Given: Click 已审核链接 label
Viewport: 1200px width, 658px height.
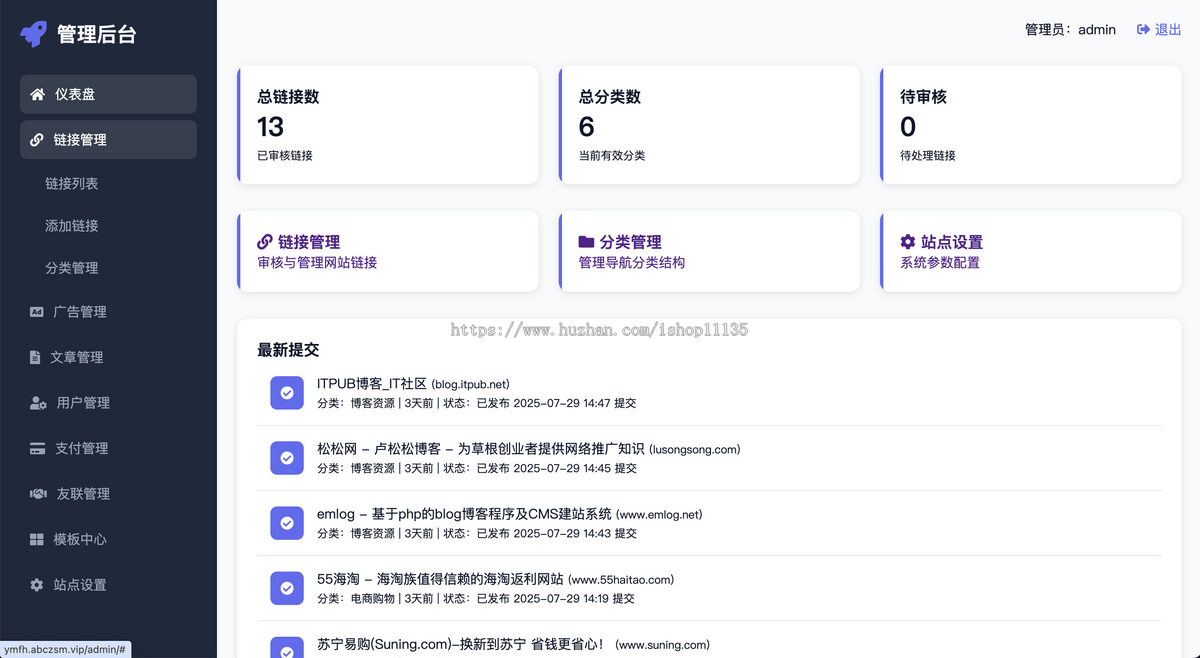Looking at the screenshot, I should pyautogui.click(x=285, y=156).
